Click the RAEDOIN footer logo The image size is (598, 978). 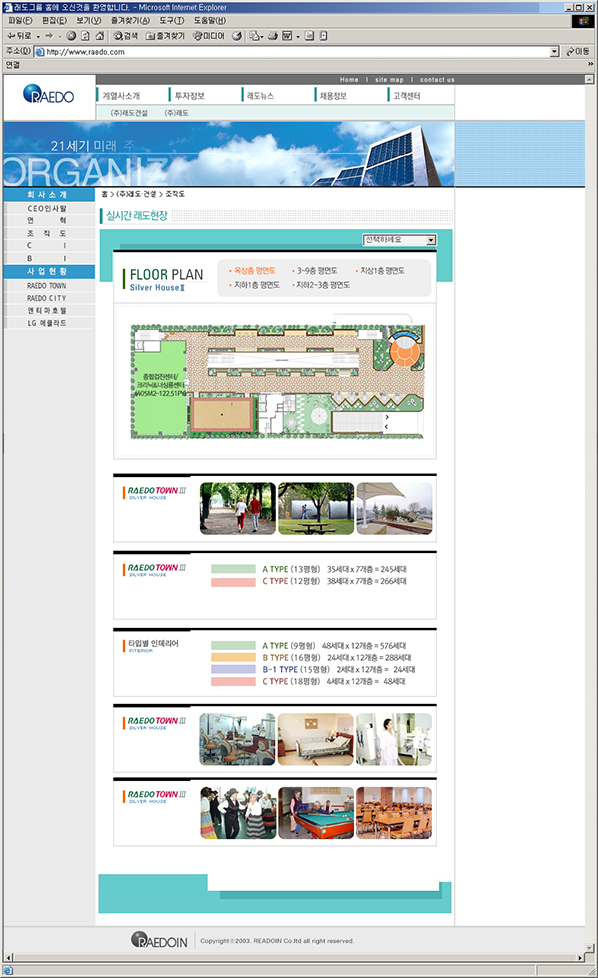tap(160, 941)
